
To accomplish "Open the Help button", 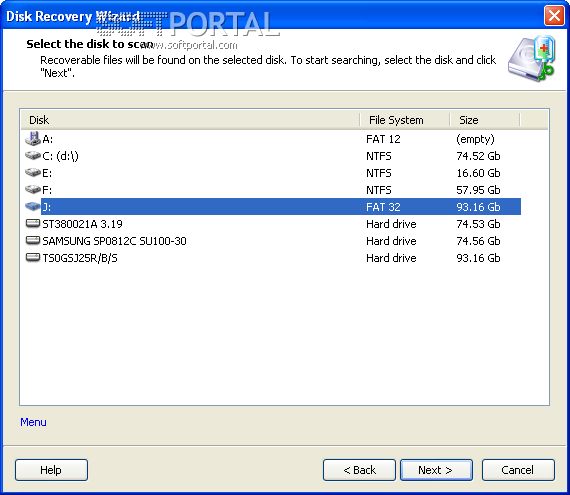I will (x=51, y=470).
